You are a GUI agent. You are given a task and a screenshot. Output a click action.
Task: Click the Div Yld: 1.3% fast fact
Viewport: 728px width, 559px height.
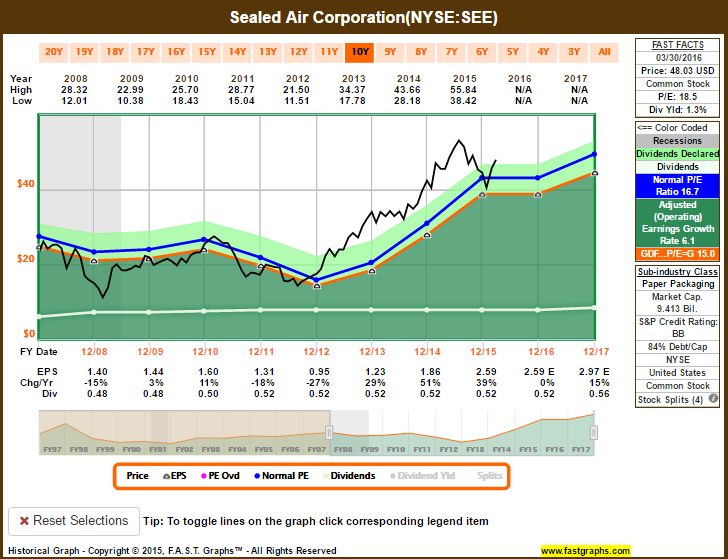[677, 110]
